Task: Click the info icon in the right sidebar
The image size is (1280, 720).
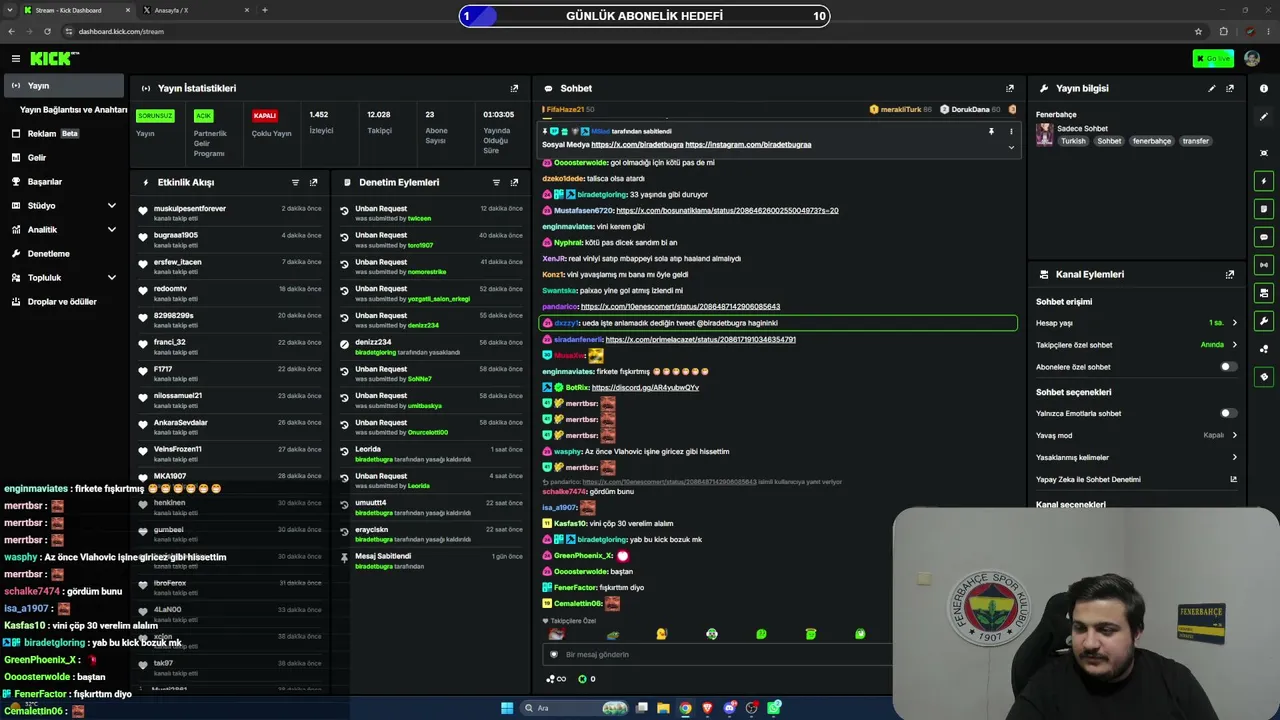Action: 1264,89
